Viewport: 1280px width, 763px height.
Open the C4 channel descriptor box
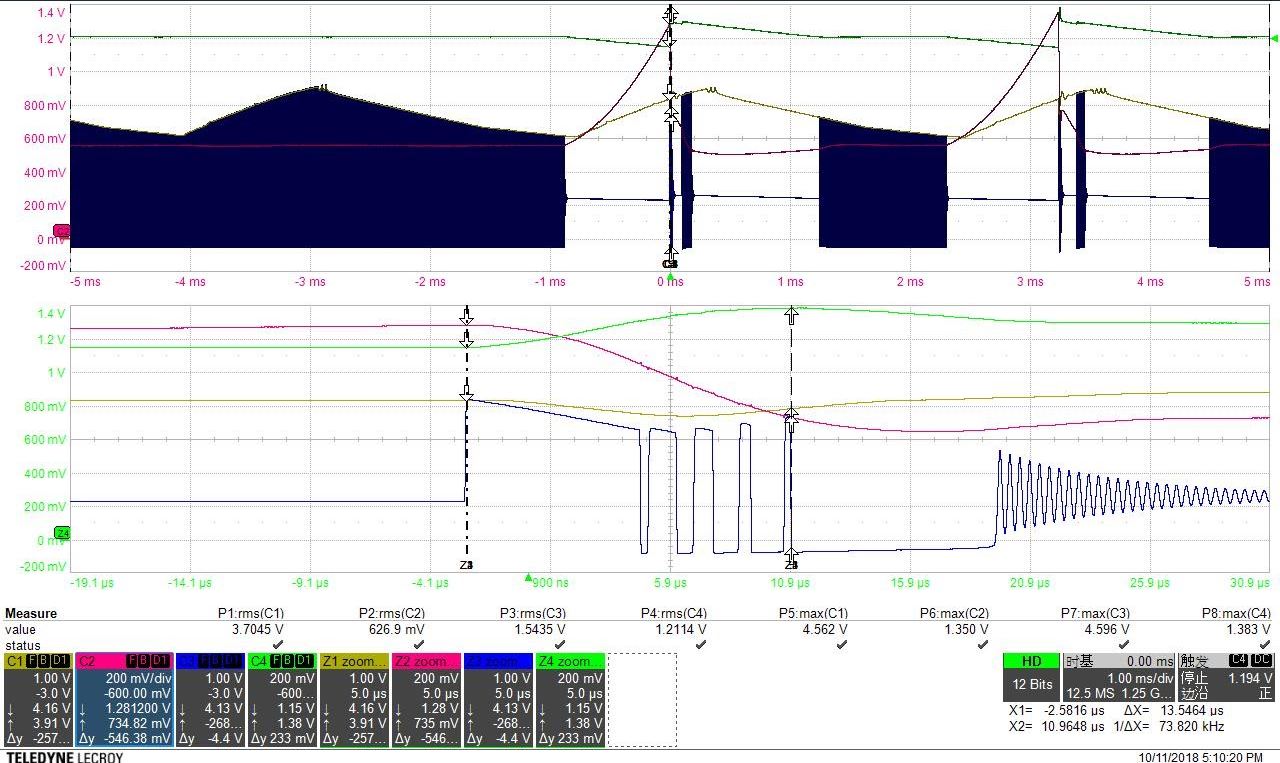pos(282,700)
